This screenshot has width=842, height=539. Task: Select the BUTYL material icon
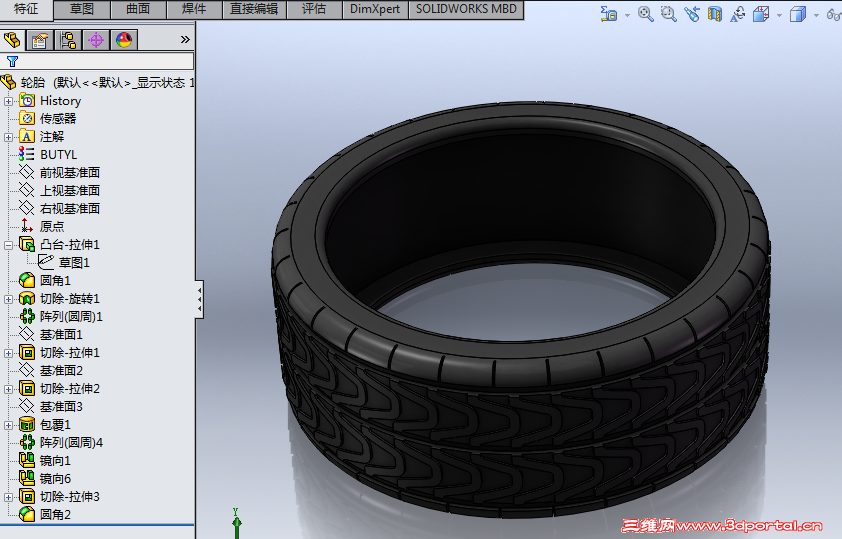click(x=27, y=154)
